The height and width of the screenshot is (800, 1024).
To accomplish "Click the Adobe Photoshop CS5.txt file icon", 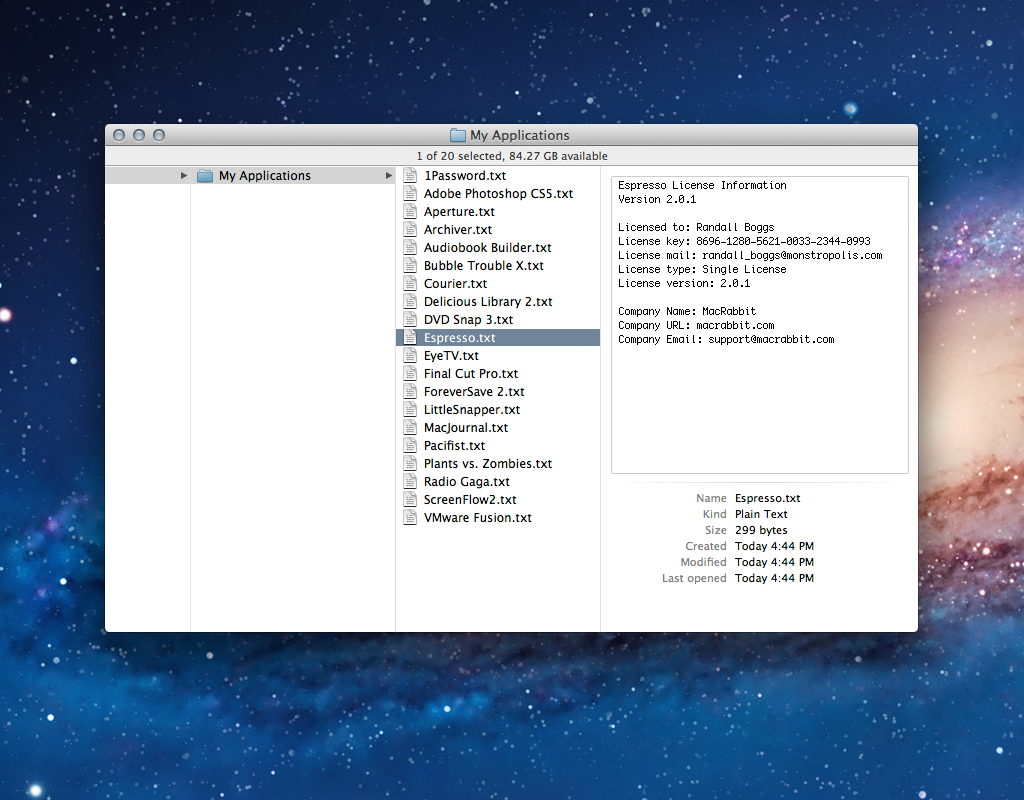I will [410, 193].
